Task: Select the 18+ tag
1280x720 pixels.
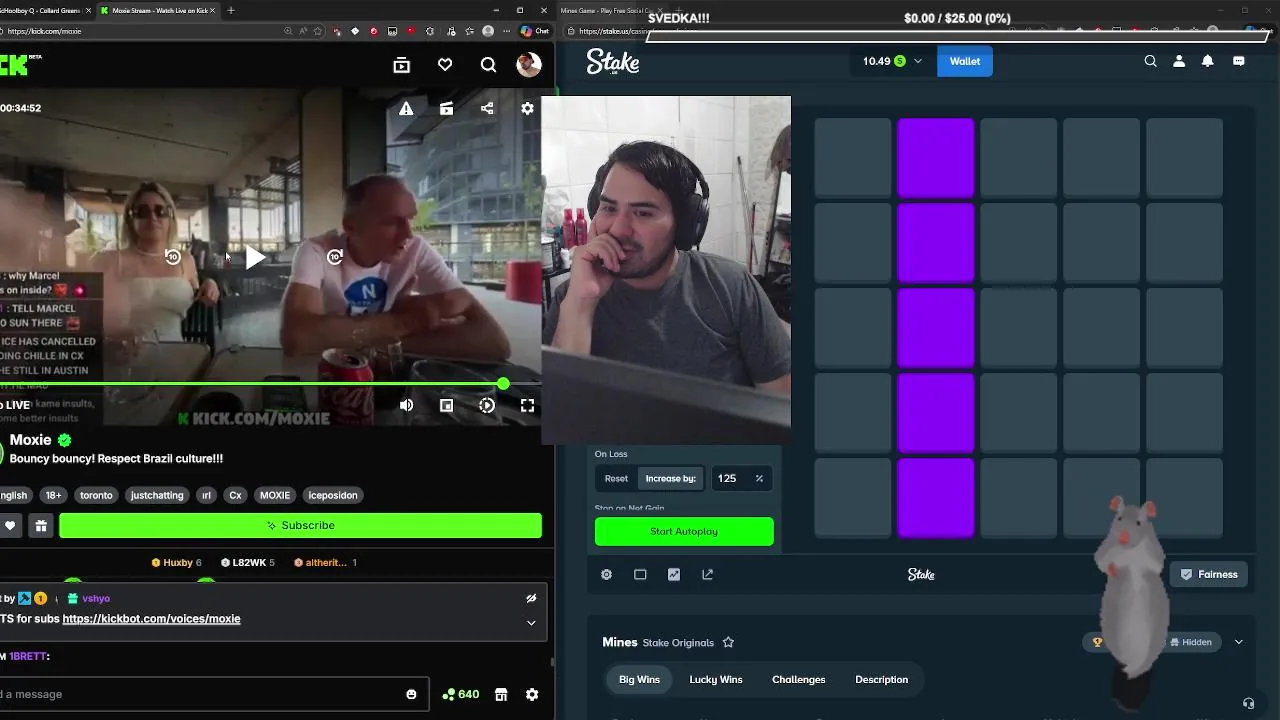Action: tap(53, 495)
